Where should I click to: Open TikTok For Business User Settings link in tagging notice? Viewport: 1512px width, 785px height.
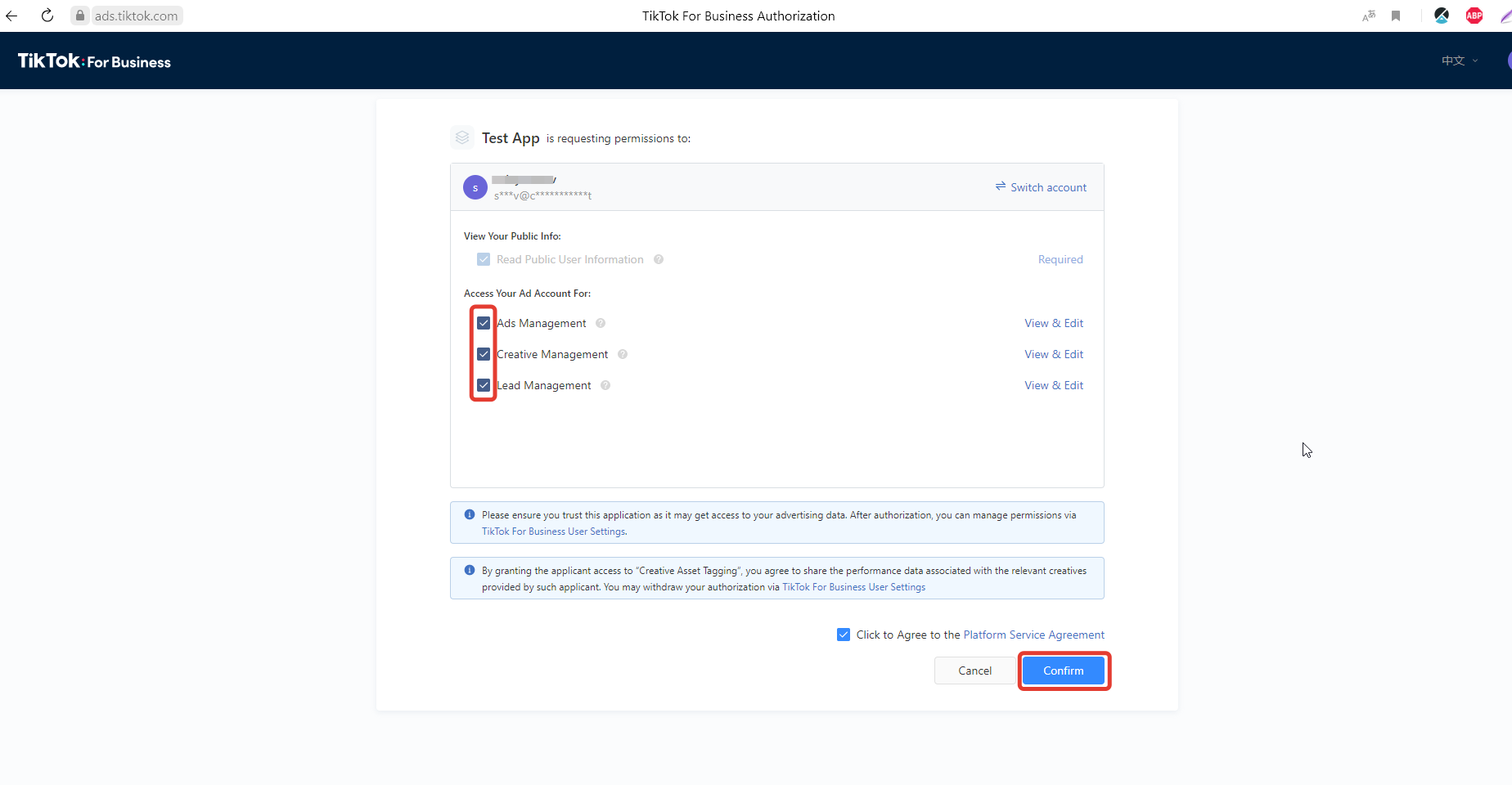854,587
